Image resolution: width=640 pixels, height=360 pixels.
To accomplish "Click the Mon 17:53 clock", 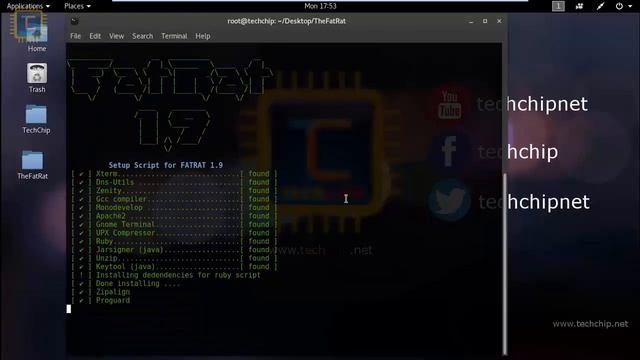I will pos(320,6).
